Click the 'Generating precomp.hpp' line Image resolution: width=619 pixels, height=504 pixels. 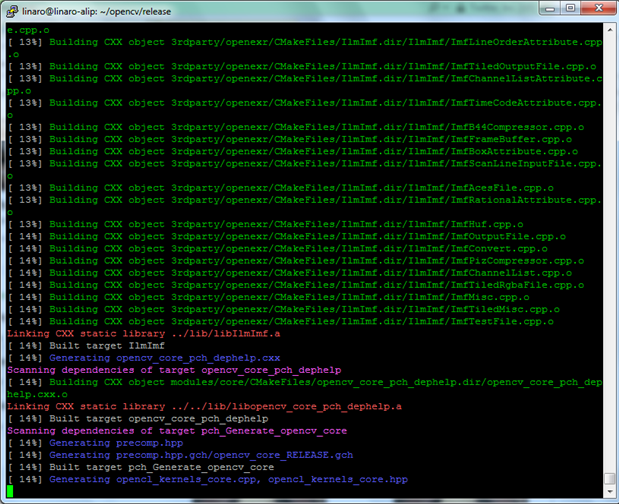tap(95, 443)
